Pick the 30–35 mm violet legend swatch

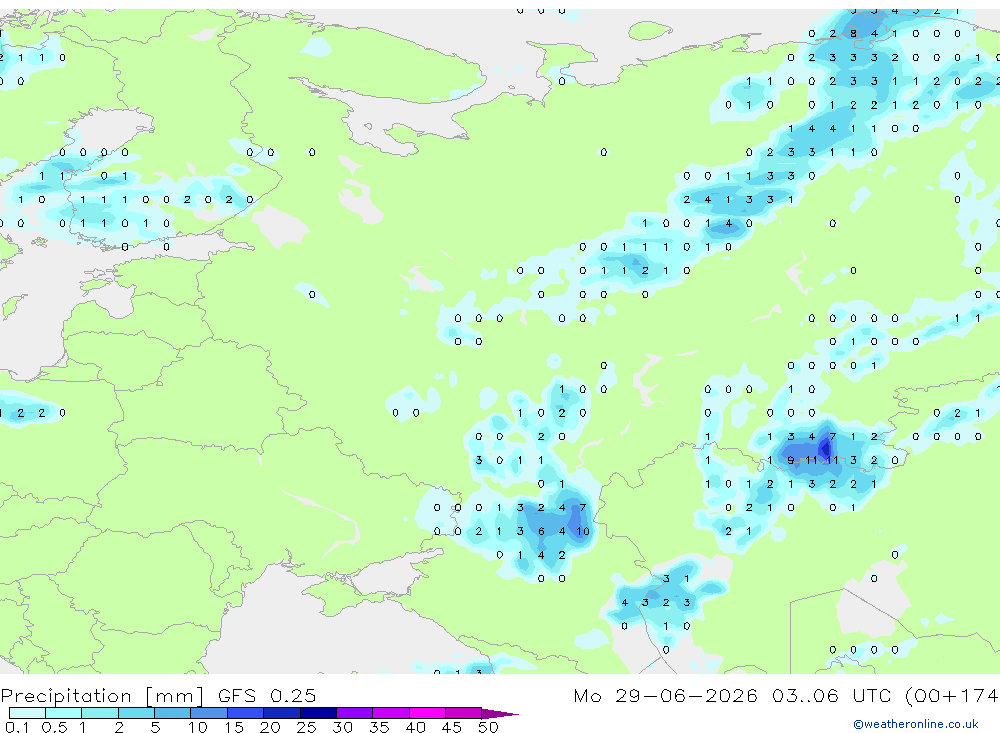coord(354,713)
